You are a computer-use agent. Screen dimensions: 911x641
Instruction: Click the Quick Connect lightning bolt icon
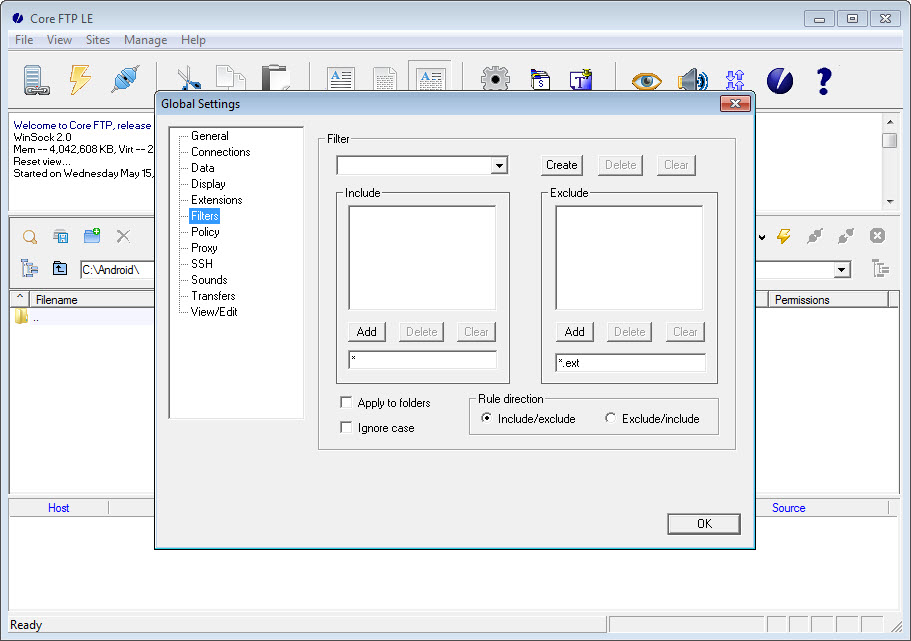pyautogui.click(x=80, y=80)
